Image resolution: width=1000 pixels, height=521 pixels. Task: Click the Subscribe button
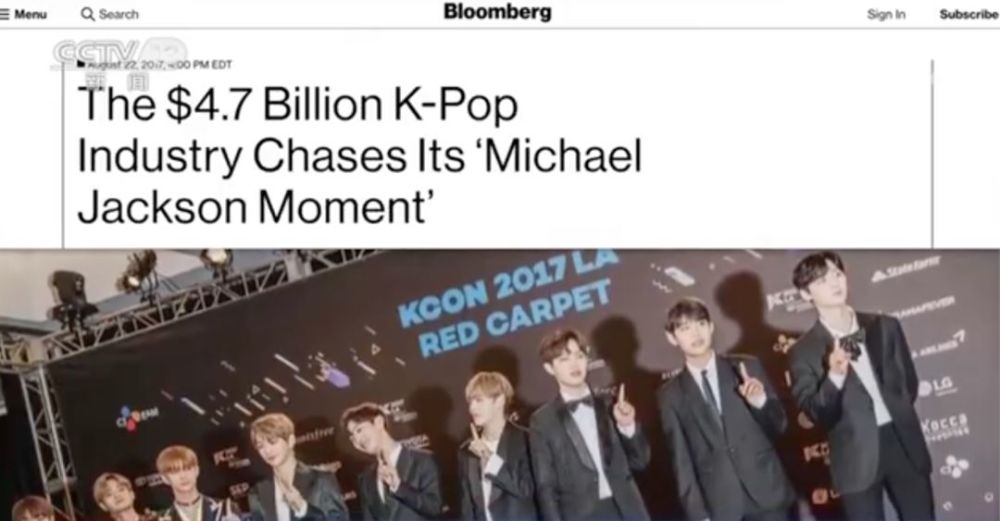969,14
